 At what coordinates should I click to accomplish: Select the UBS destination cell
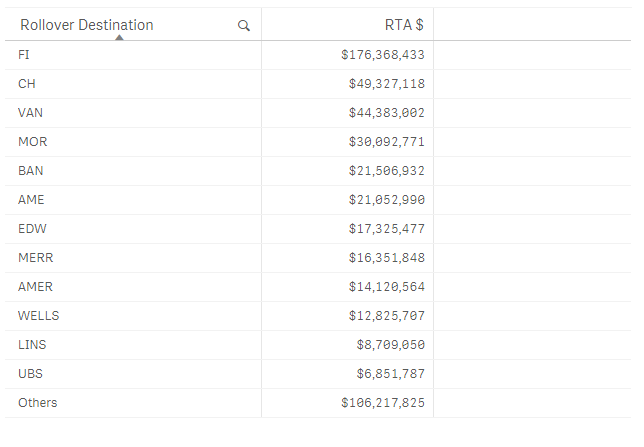click(30, 374)
